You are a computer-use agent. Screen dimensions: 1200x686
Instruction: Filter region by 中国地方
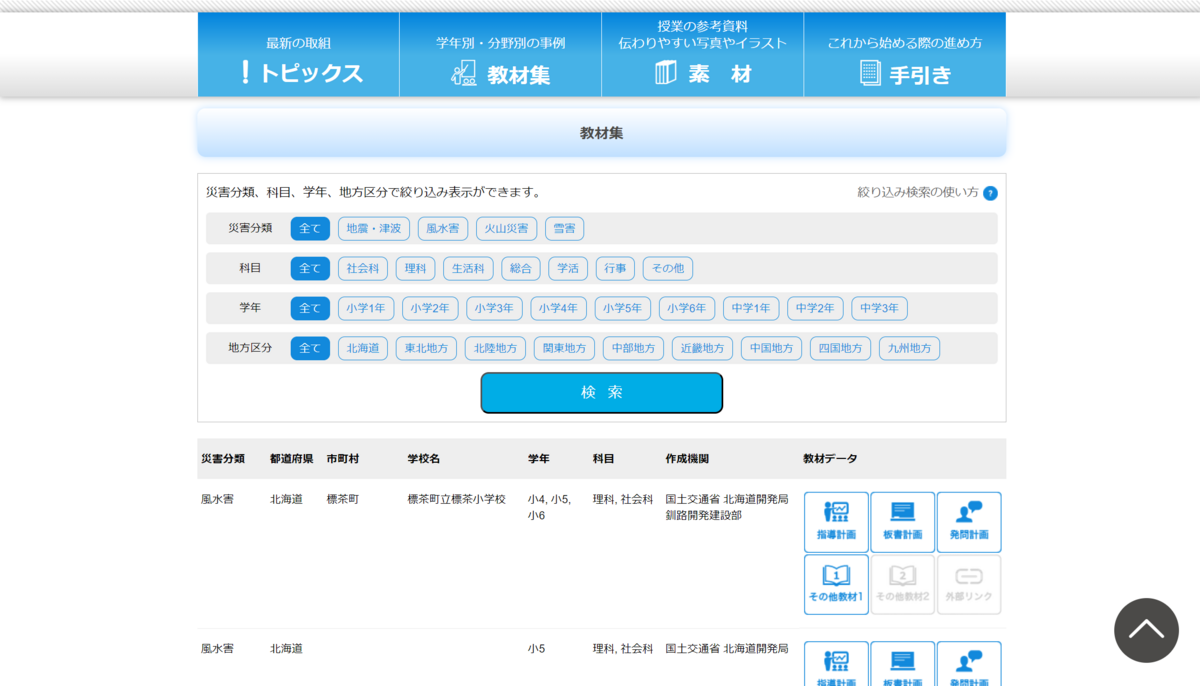[771, 348]
